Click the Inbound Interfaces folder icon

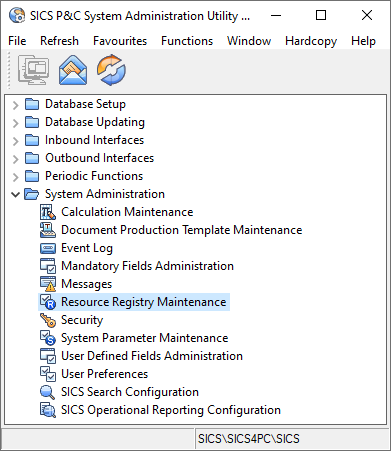click(32, 140)
